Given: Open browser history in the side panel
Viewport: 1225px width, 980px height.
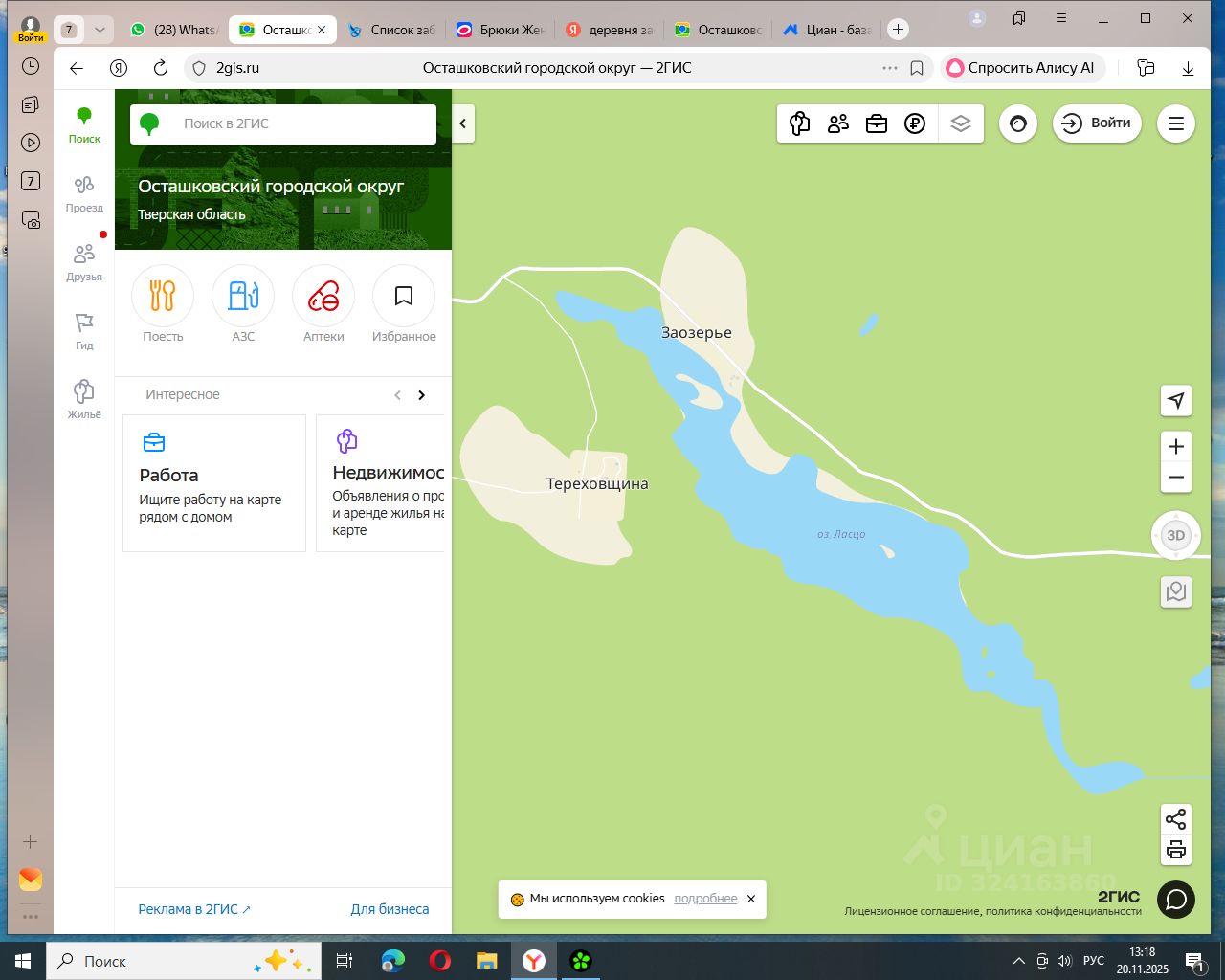Looking at the screenshot, I should [31, 66].
